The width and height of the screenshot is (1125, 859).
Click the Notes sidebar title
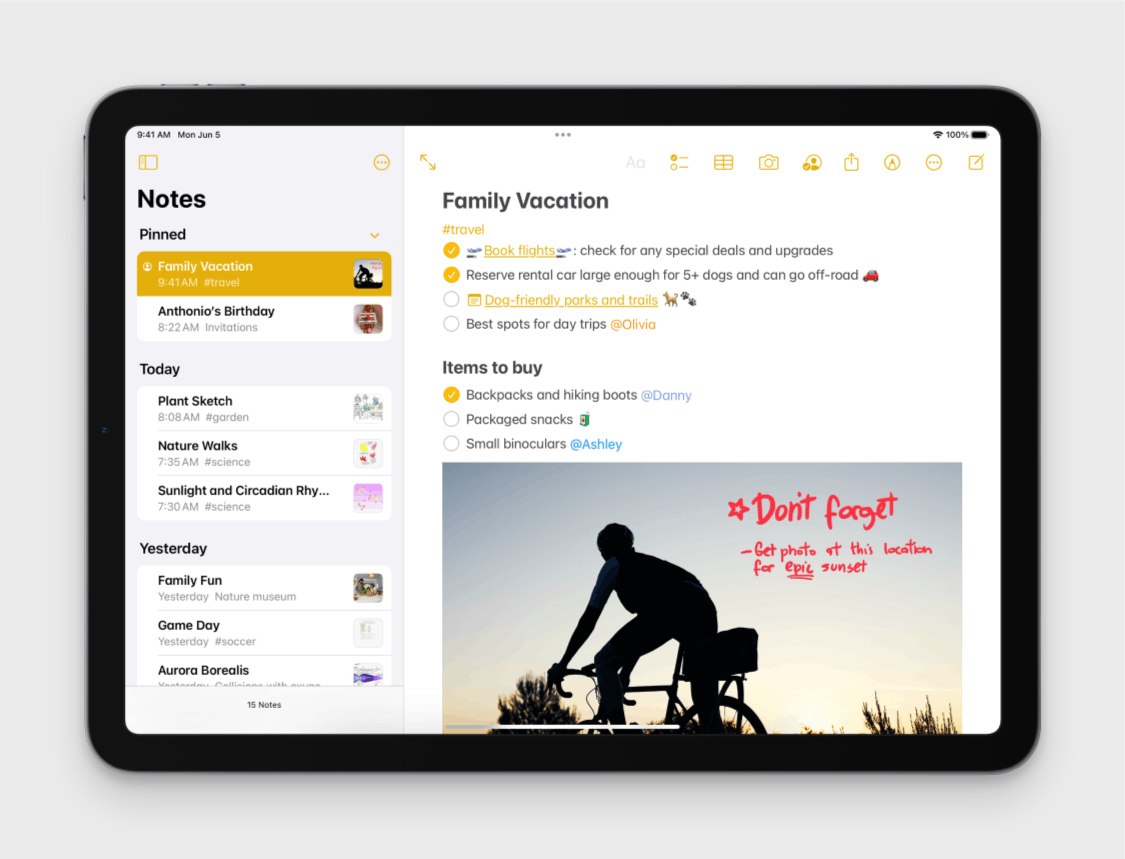(x=171, y=199)
